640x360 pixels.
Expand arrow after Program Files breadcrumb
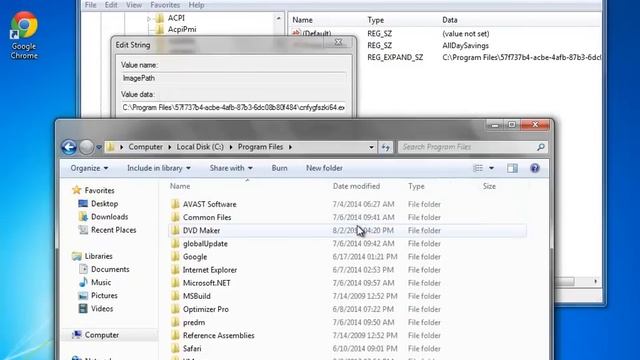(290, 147)
